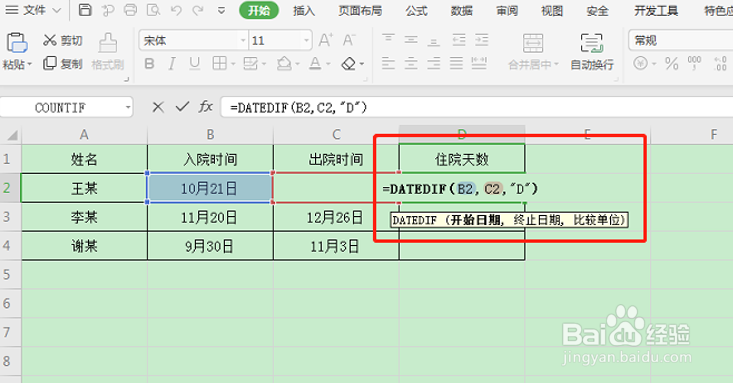Viewport: 733px width, 383px height.
Task: Click the eraser clear-format icon
Action: coord(349,63)
